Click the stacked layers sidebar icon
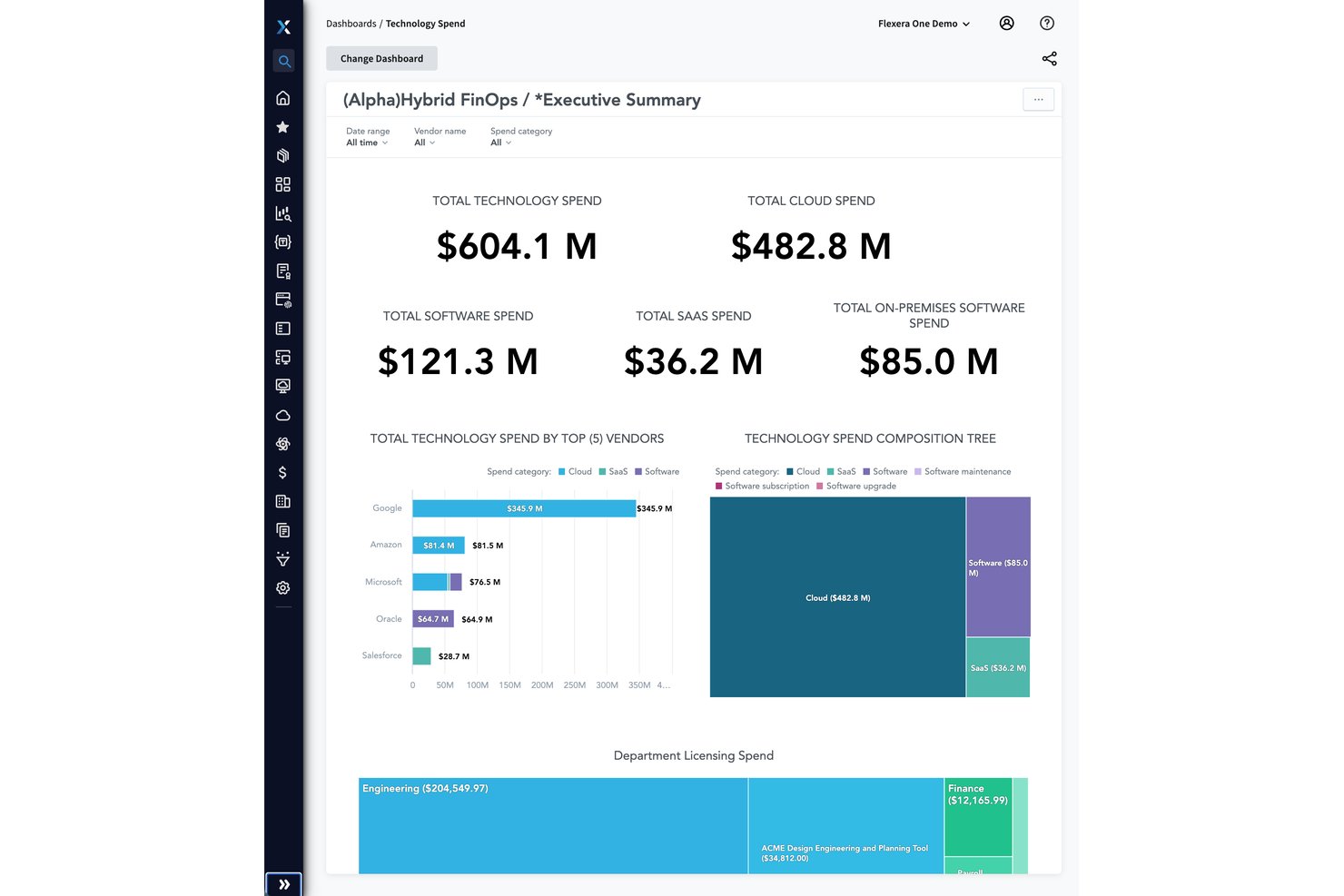The height and width of the screenshot is (896, 1344). coord(283,156)
